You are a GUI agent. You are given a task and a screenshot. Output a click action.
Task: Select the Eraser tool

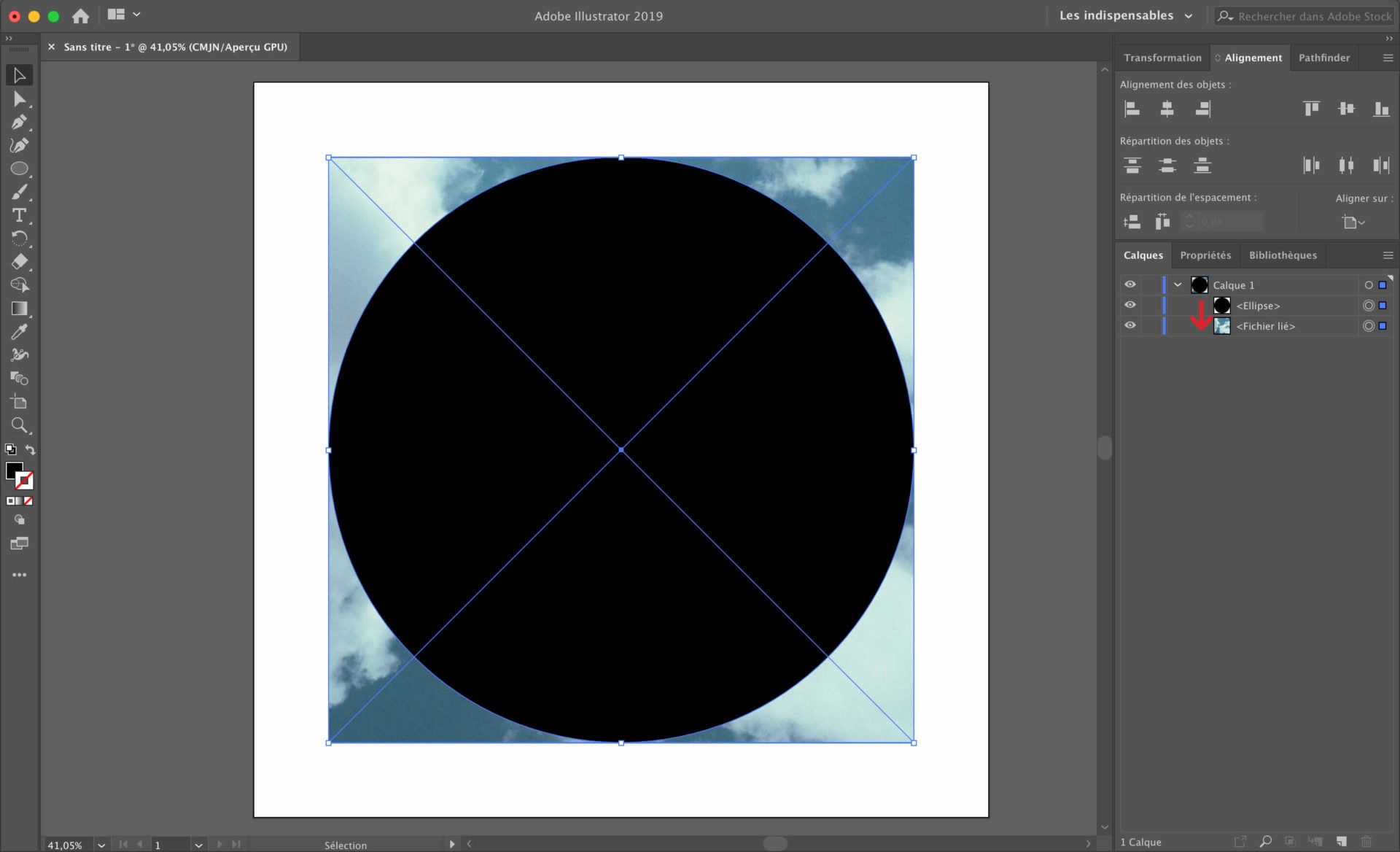pos(19,261)
